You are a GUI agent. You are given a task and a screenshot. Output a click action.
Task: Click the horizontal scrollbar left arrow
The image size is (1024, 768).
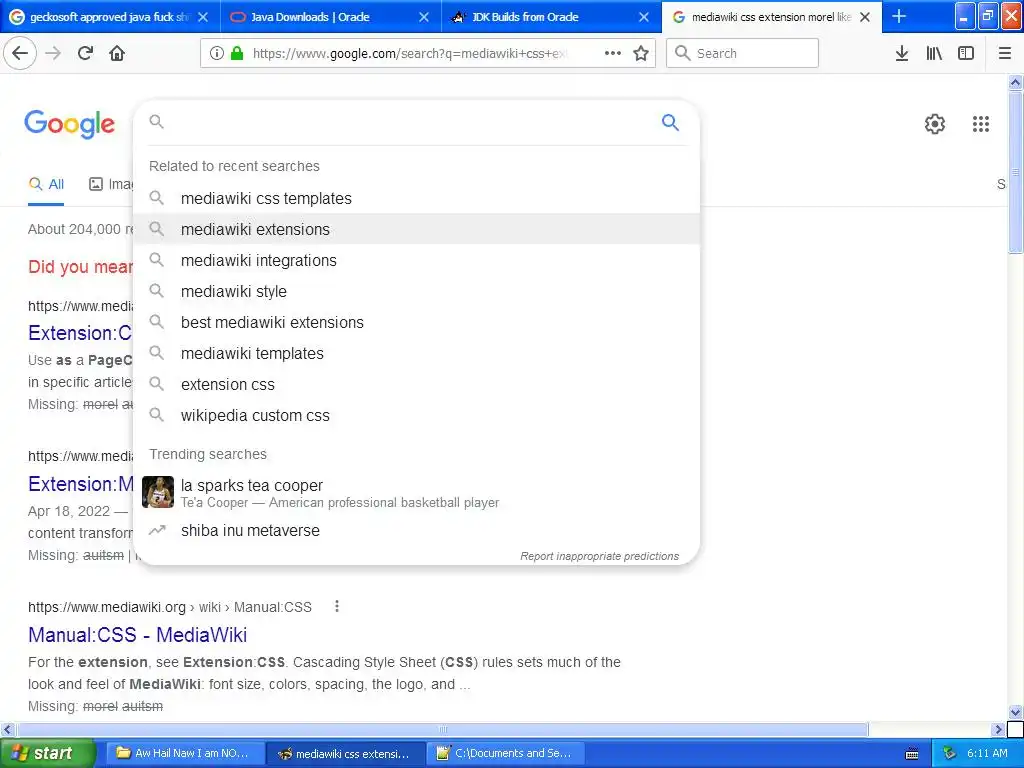point(7,729)
